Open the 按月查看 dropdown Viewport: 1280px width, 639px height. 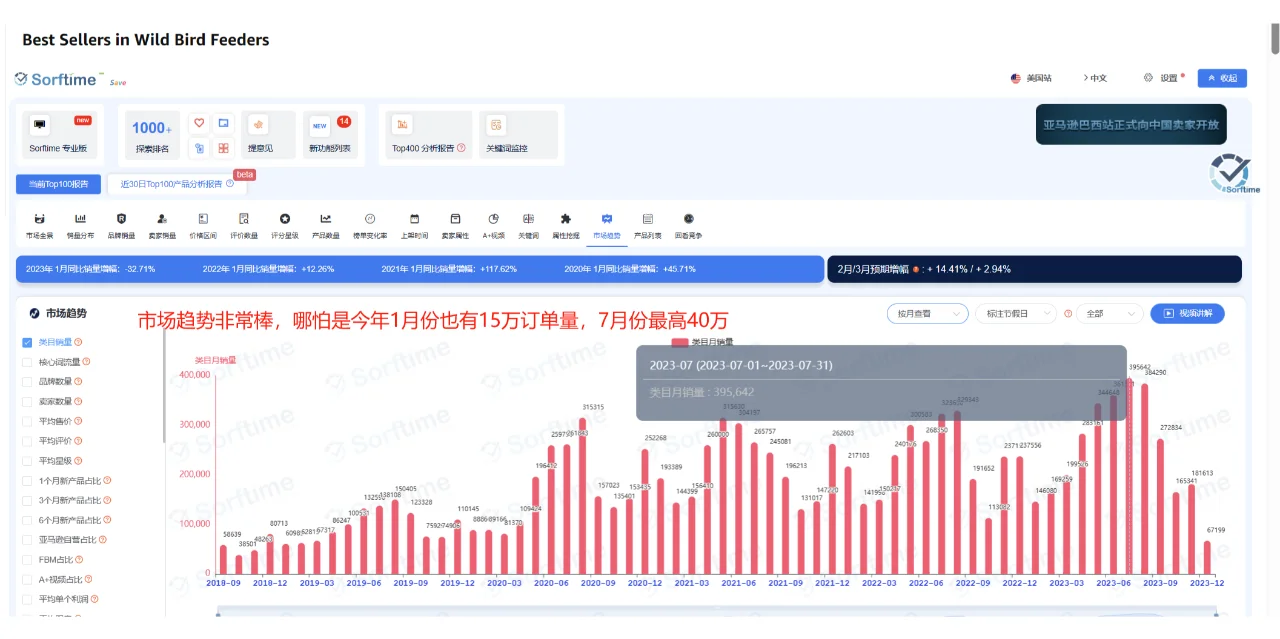[927, 313]
